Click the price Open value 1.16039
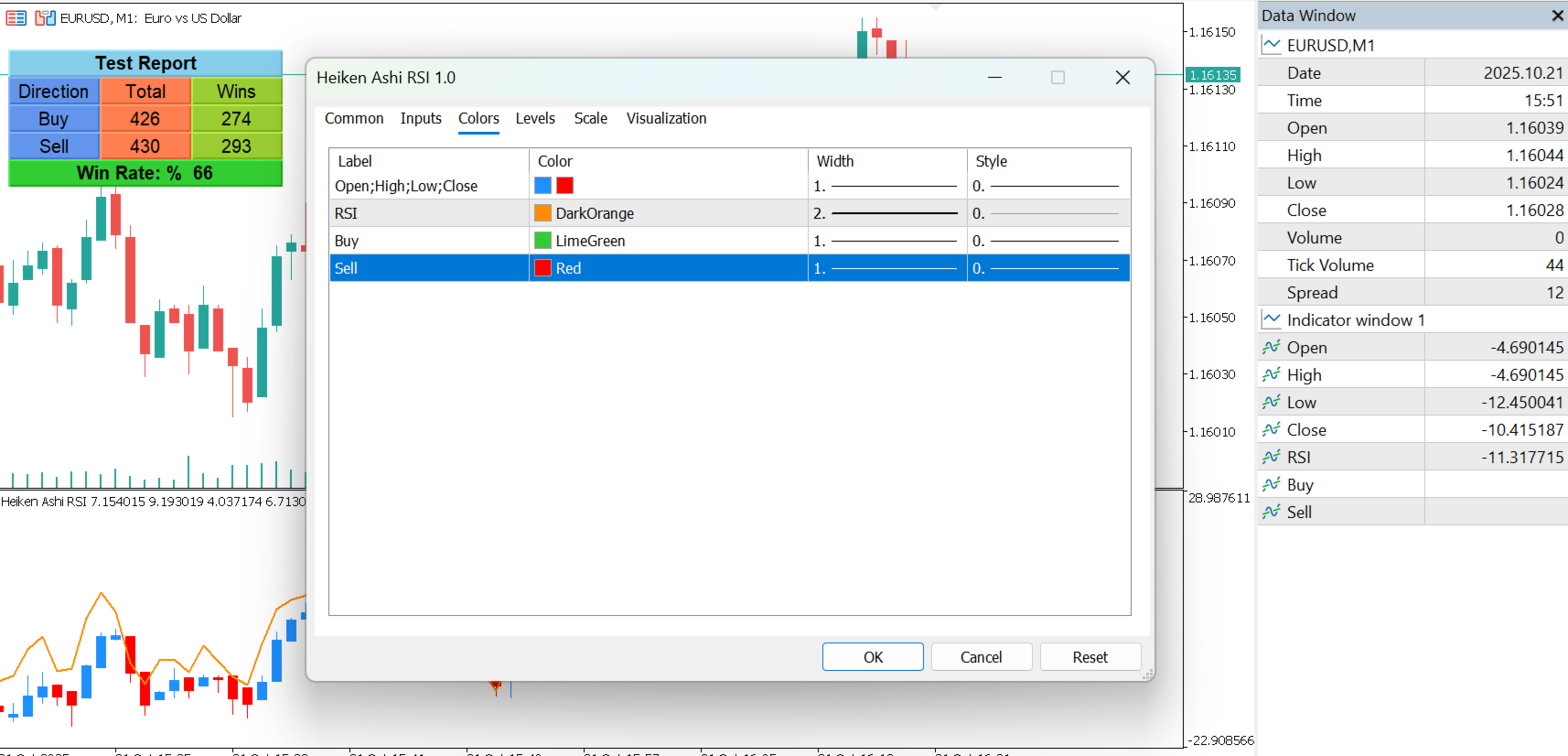This screenshot has width=1568, height=756. (x=1535, y=127)
